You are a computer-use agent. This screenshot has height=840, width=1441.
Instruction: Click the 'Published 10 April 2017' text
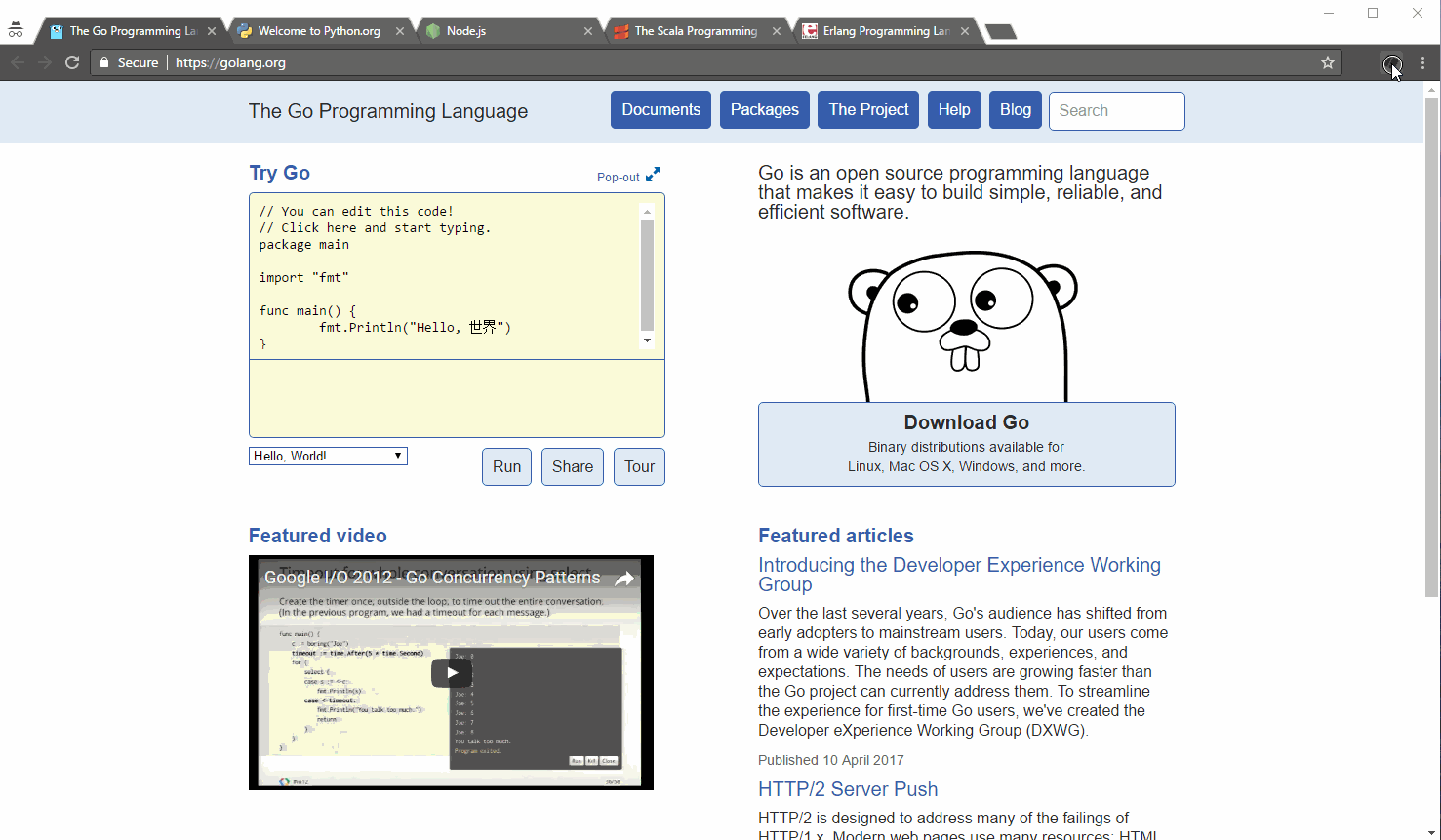point(831,760)
